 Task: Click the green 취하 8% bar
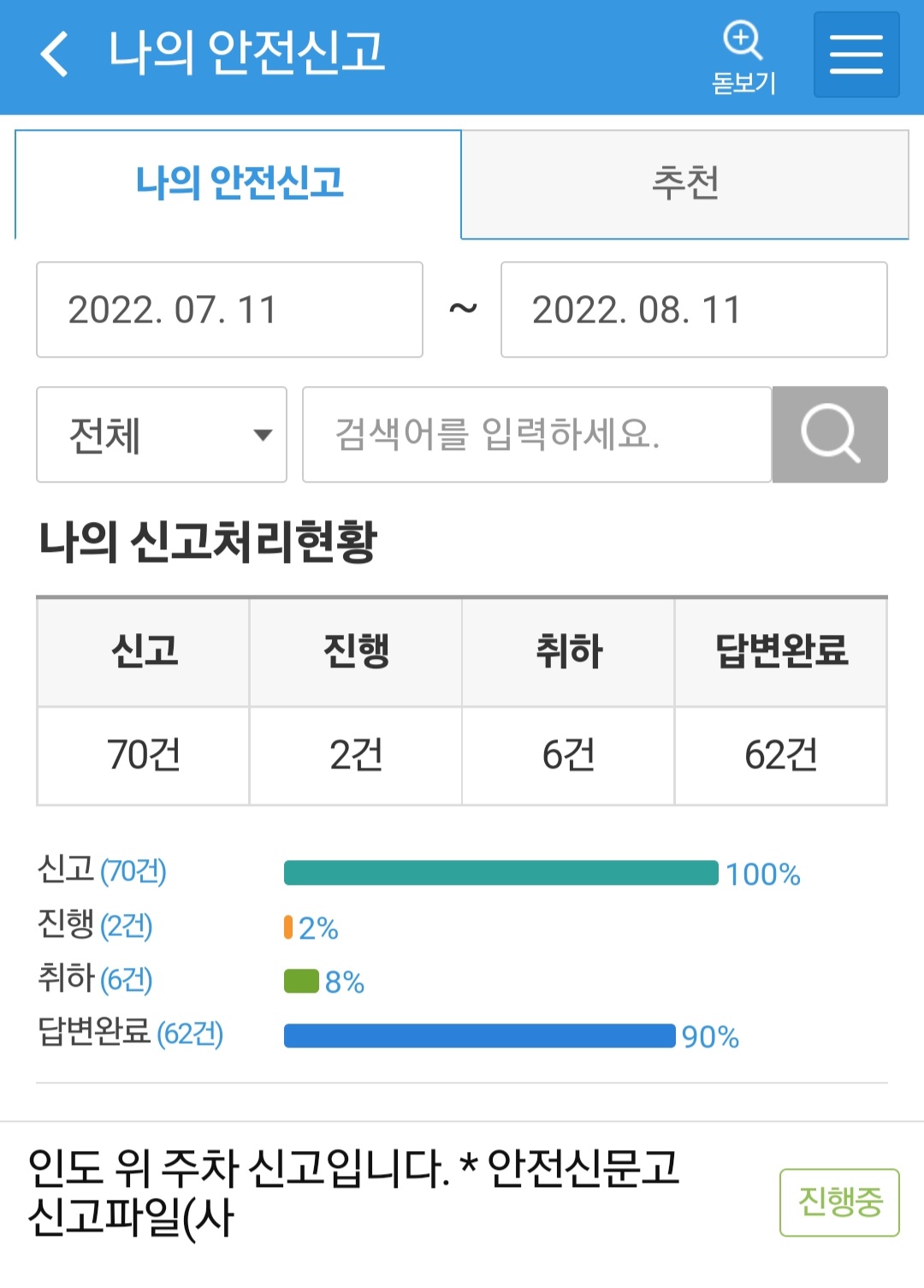pos(301,981)
